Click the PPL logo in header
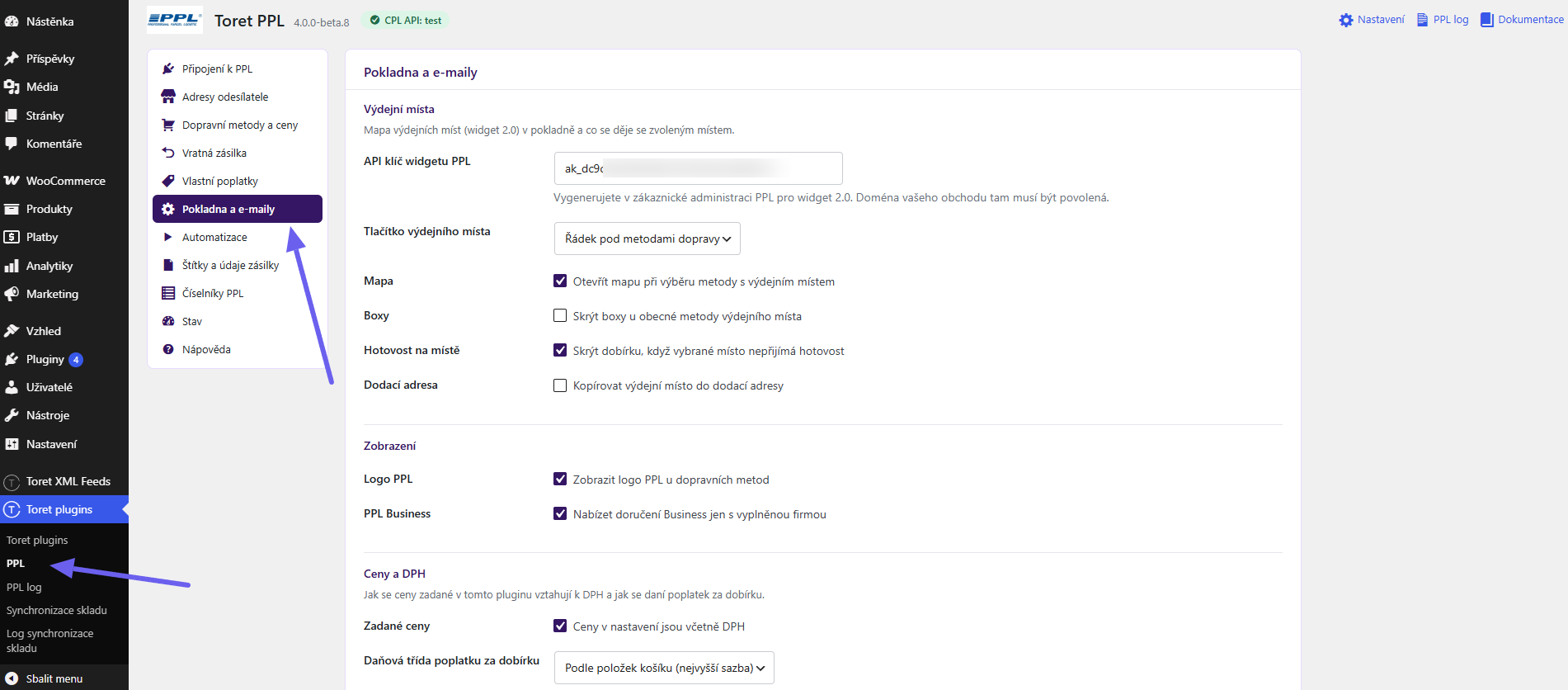1568x690 pixels. pyautogui.click(x=175, y=20)
